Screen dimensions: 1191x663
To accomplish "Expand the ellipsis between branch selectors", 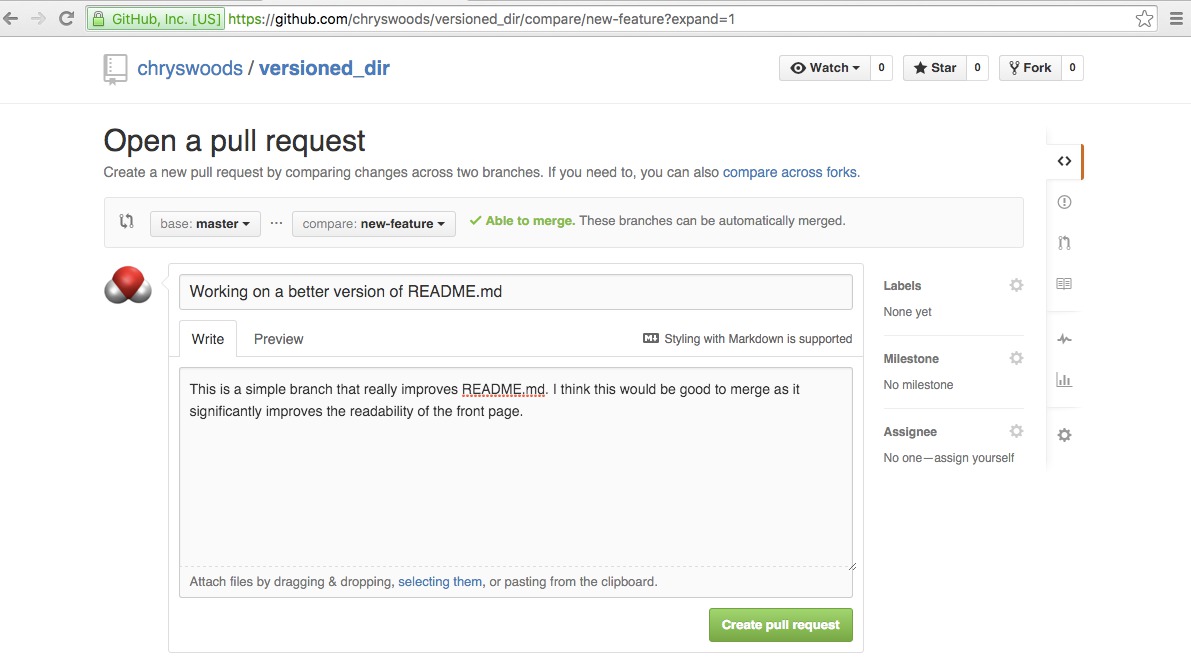I will click(276, 223).
